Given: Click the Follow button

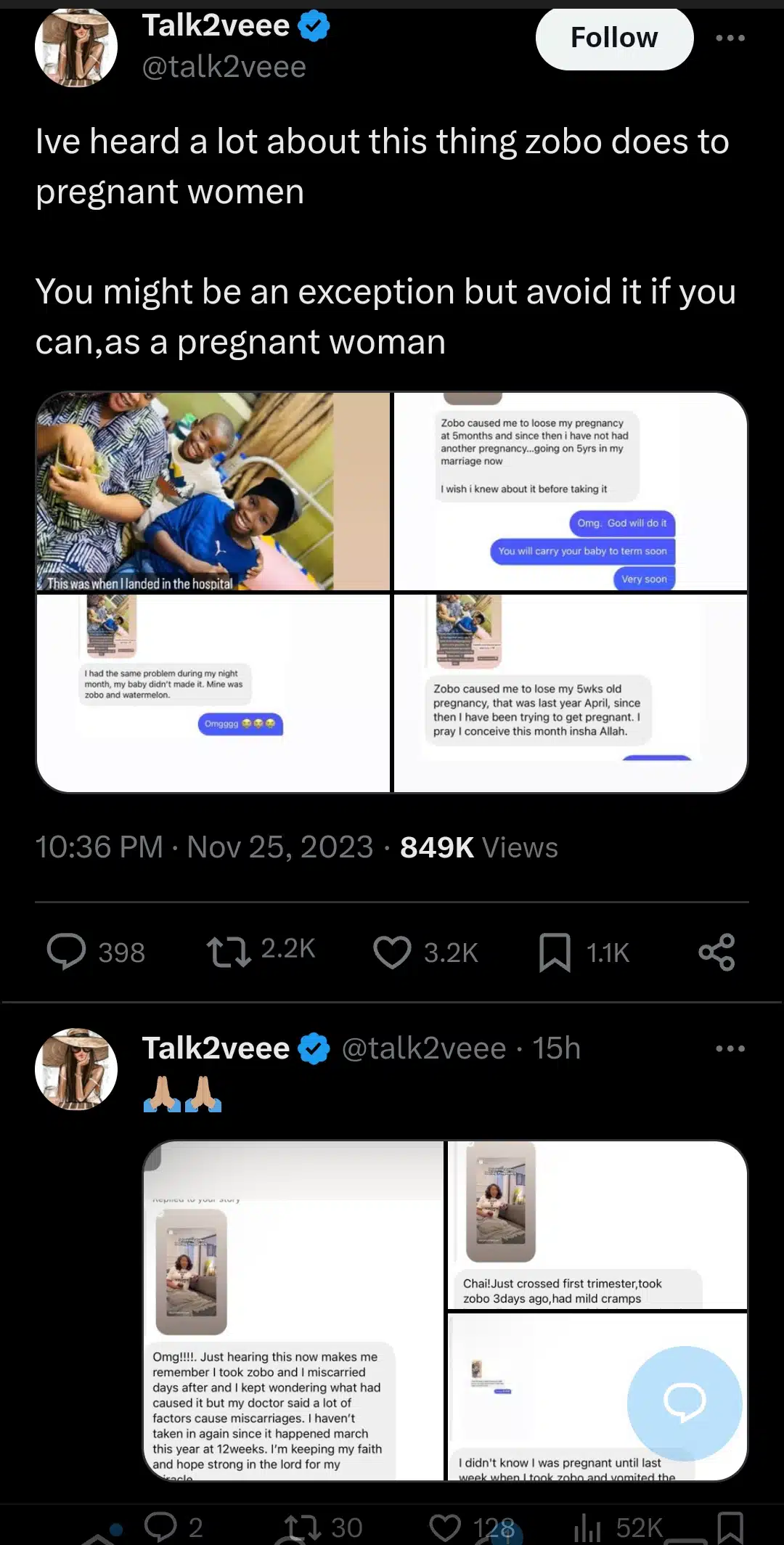Looking at the screenshot, I should (x=614, y=38).
